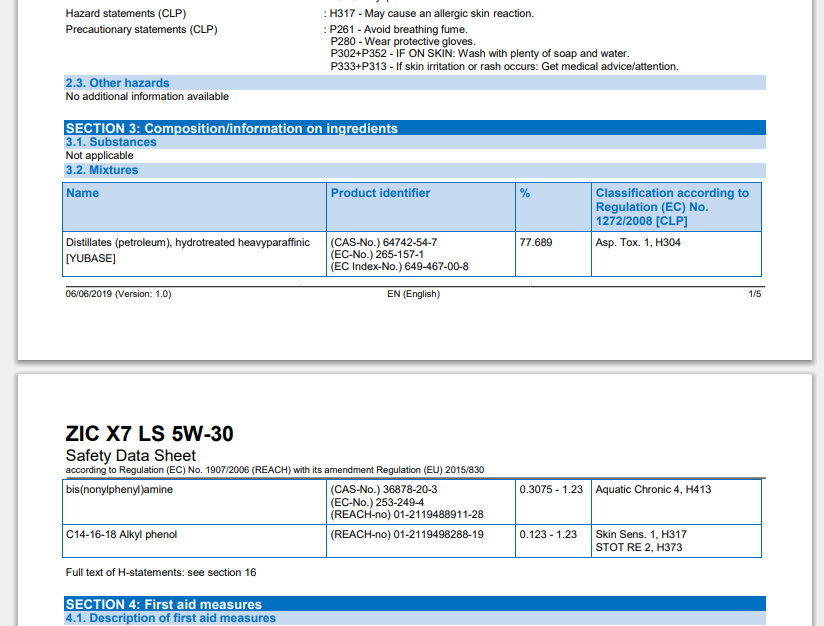Click EC Index-No. 649-467-00-8 identifier
Screen dimensions: 824x626
click(x=399, y=266)
